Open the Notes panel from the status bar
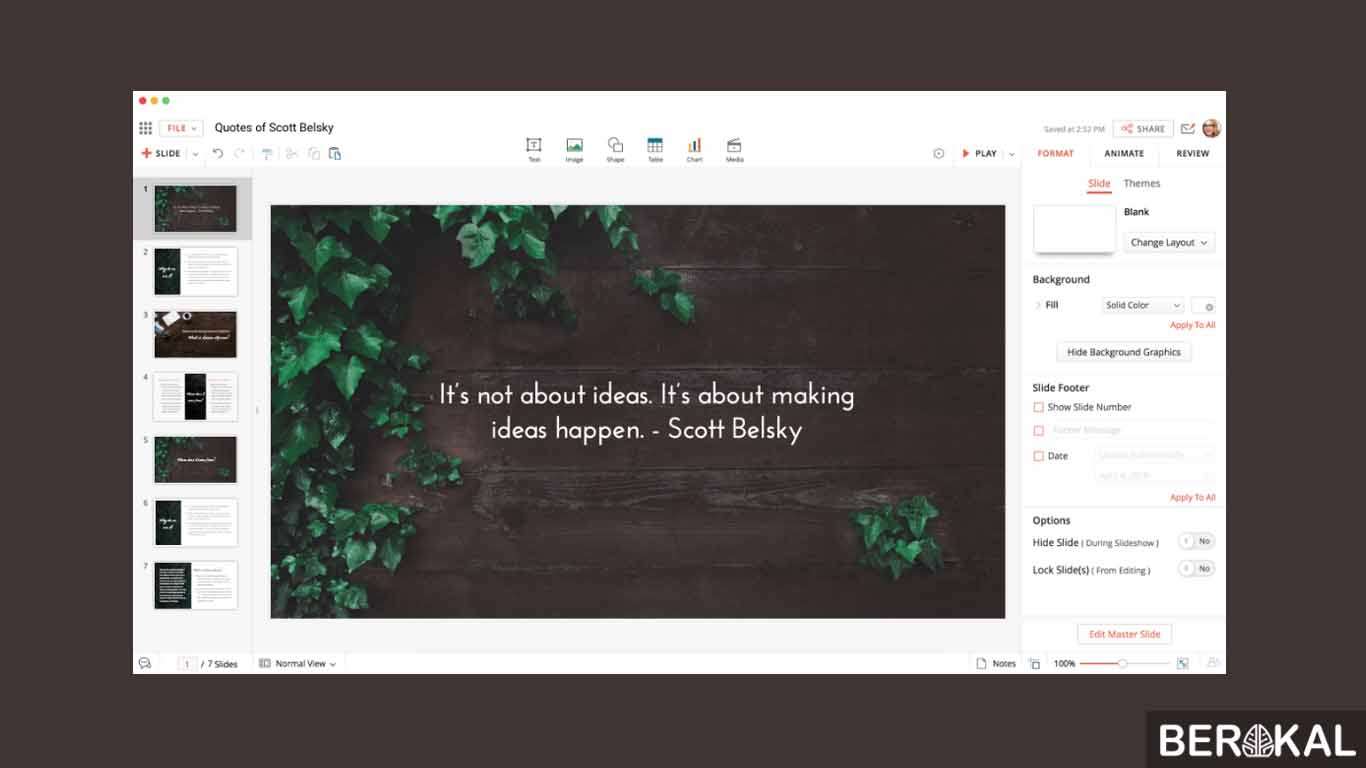Image resolution: width=1366 pixels, height=768 pixels. pyautogui.click(x=996, y=663)
